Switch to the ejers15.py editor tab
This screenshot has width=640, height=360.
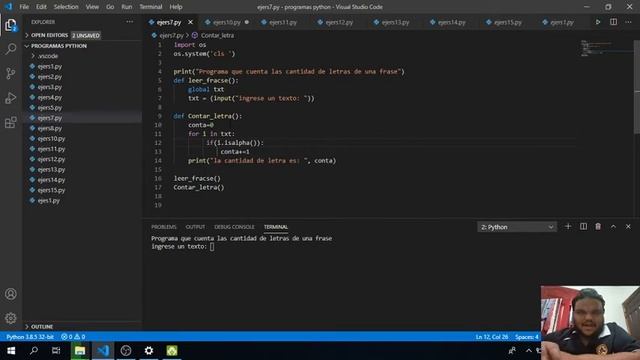507,22
